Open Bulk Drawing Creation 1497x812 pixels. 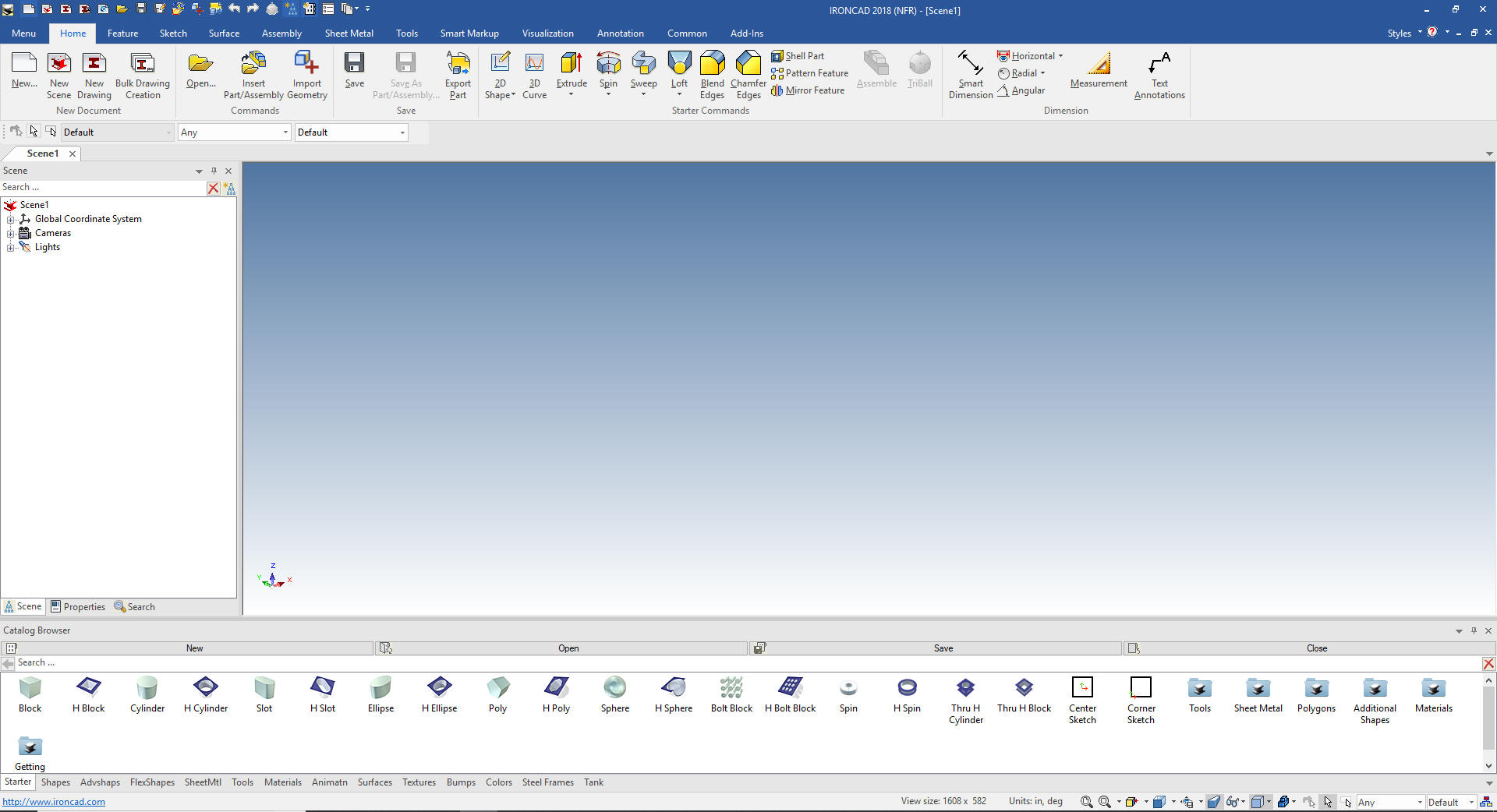[x=143, y=76]
